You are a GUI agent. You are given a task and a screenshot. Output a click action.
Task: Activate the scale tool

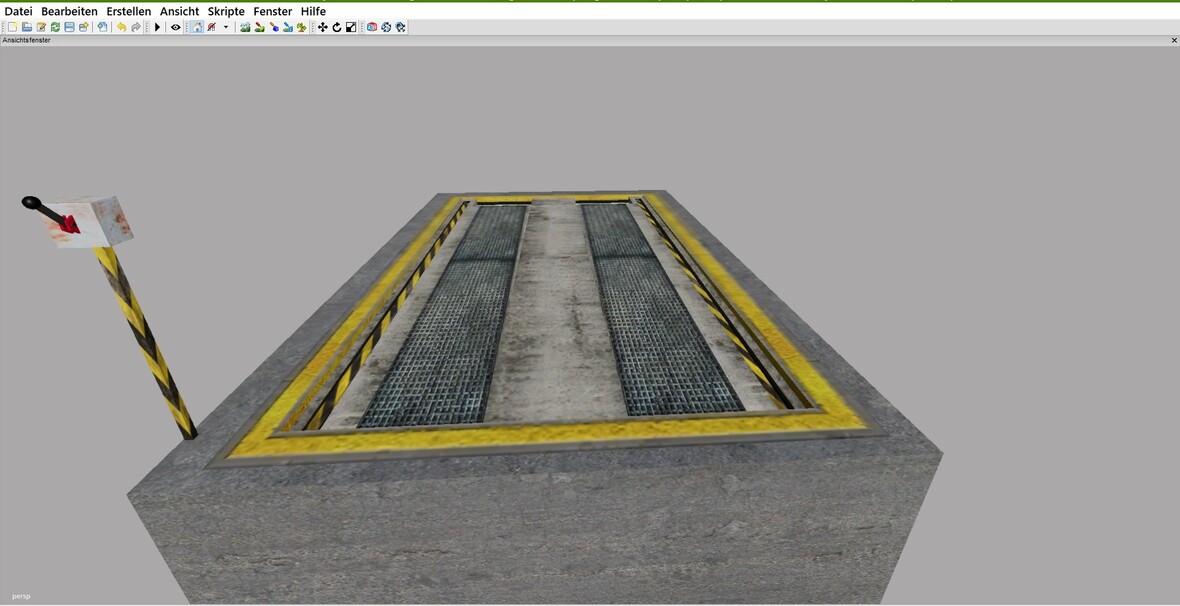point(351,27)
